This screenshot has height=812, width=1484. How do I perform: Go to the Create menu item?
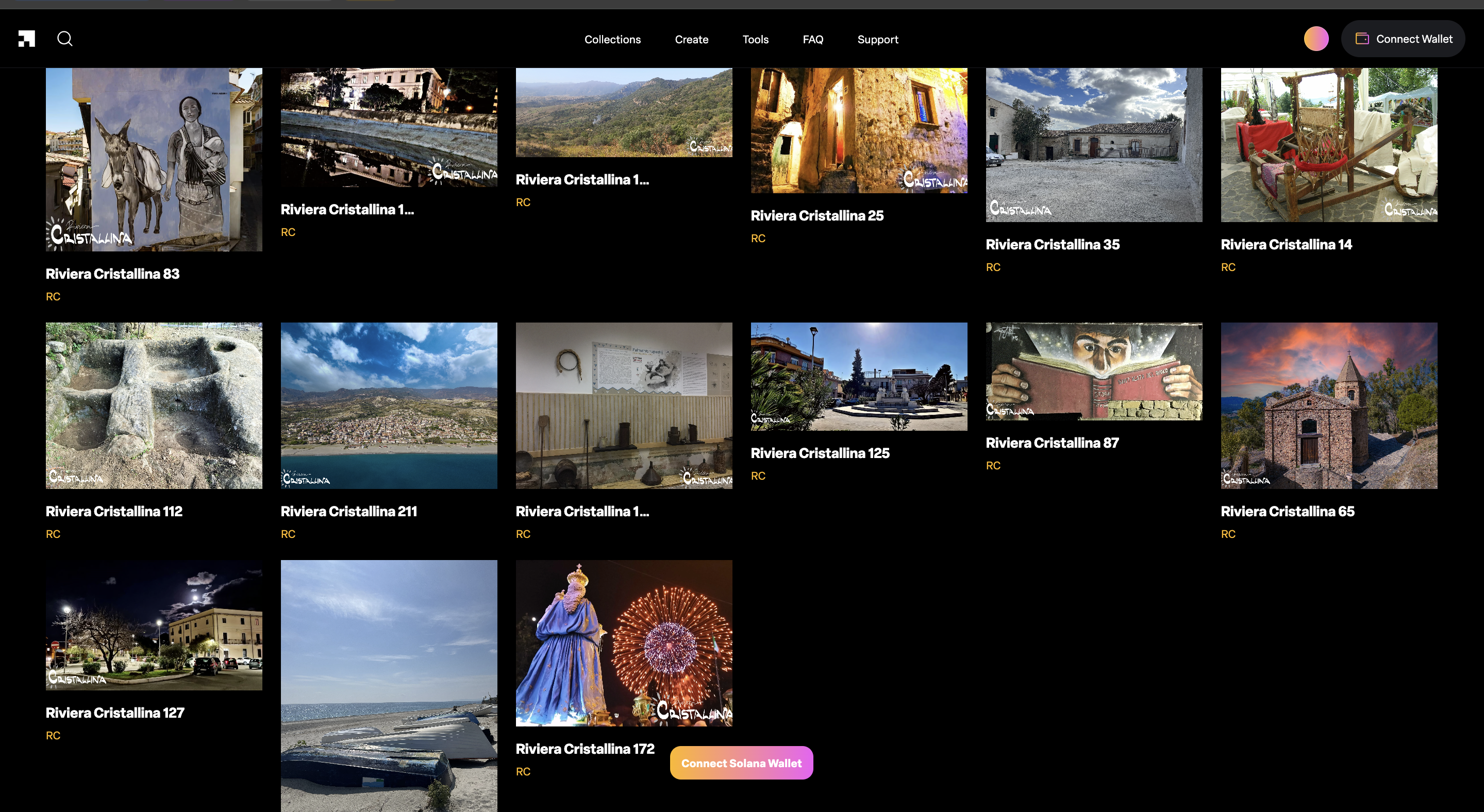[691, 39]
